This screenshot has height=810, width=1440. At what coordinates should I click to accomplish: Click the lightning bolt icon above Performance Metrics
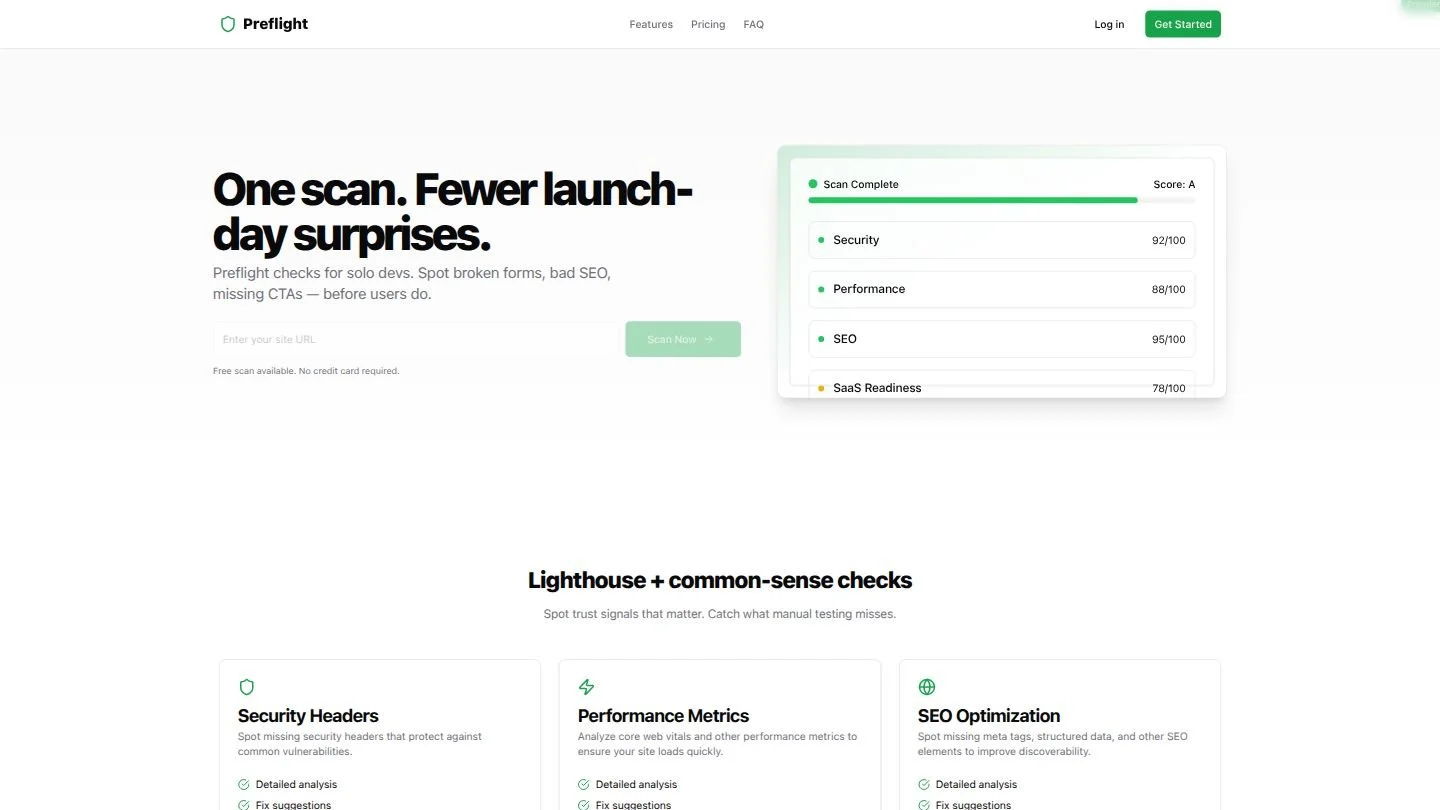(587, 687)
